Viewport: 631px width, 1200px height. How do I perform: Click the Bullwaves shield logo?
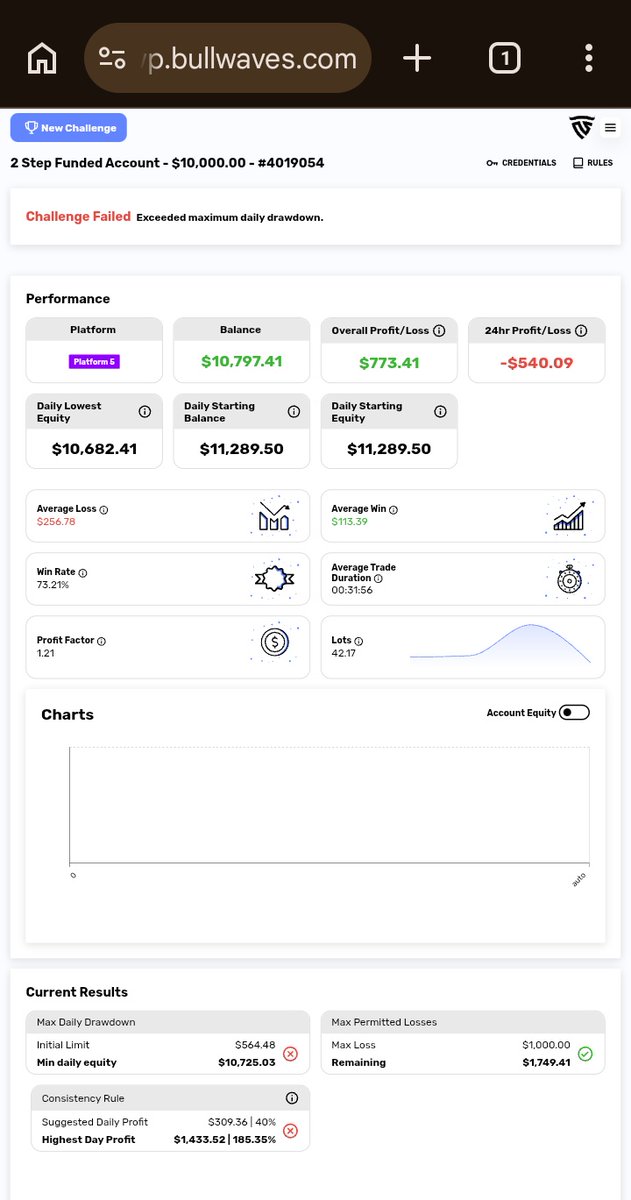[x=581, y=128]
